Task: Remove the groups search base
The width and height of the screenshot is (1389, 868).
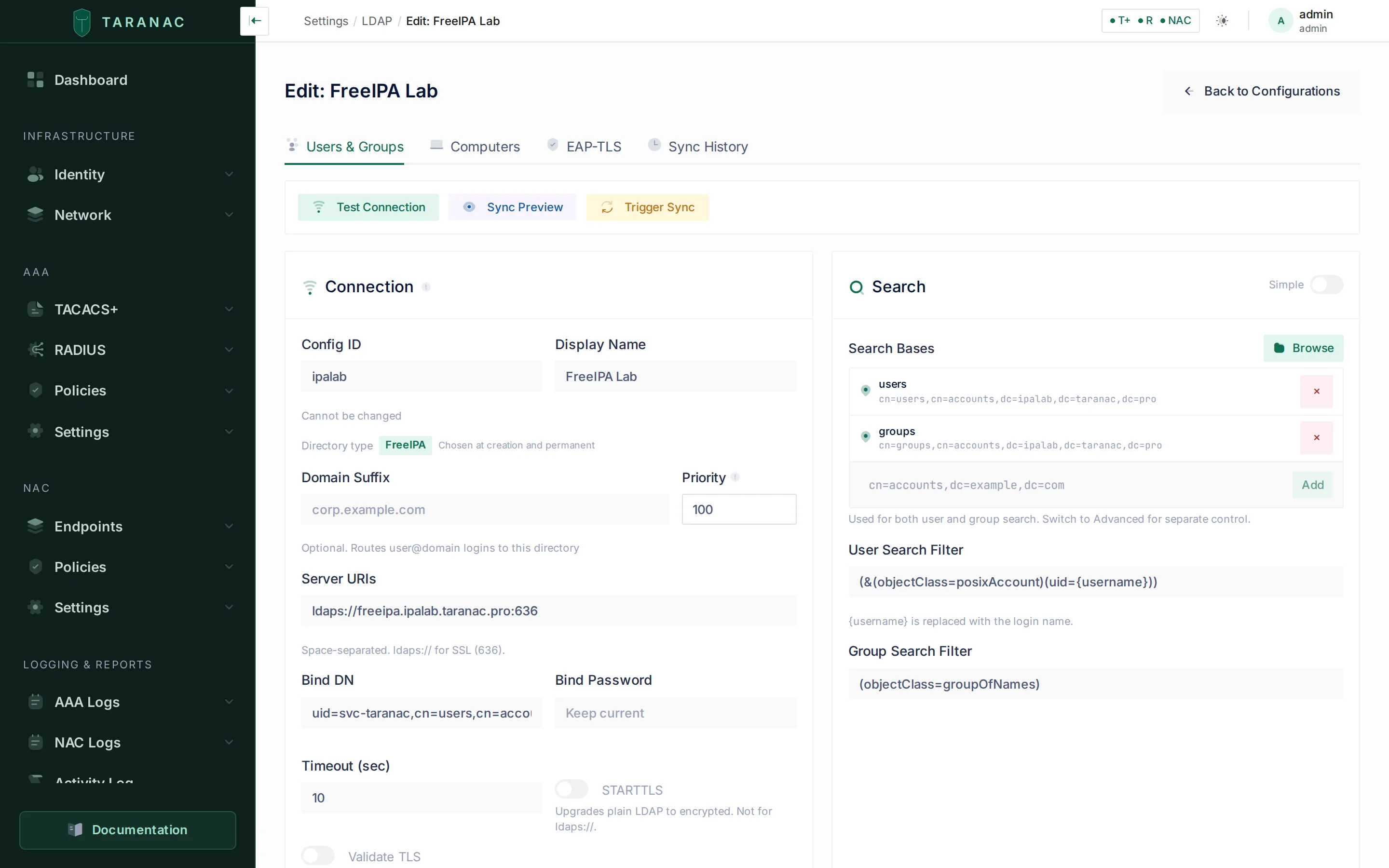Action: (1316, 438)
